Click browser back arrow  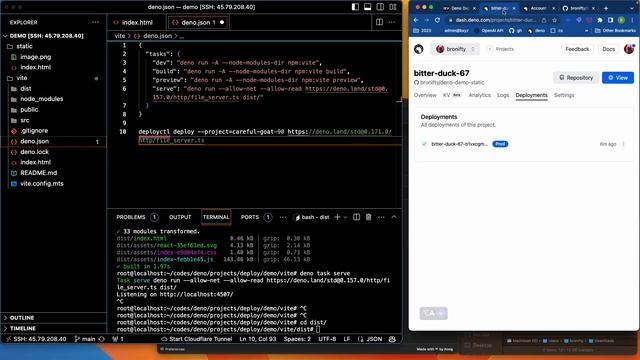coord(416,20)
